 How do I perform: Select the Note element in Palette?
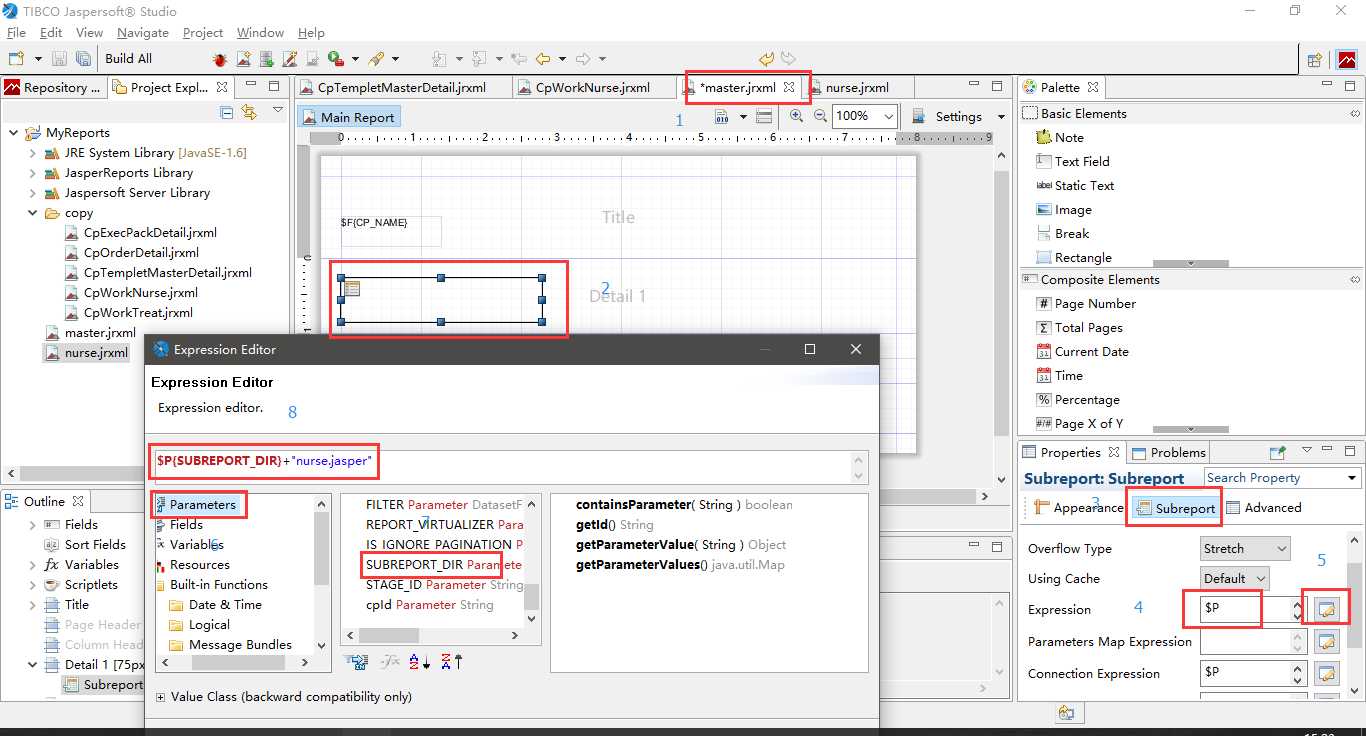(1060, 137)
